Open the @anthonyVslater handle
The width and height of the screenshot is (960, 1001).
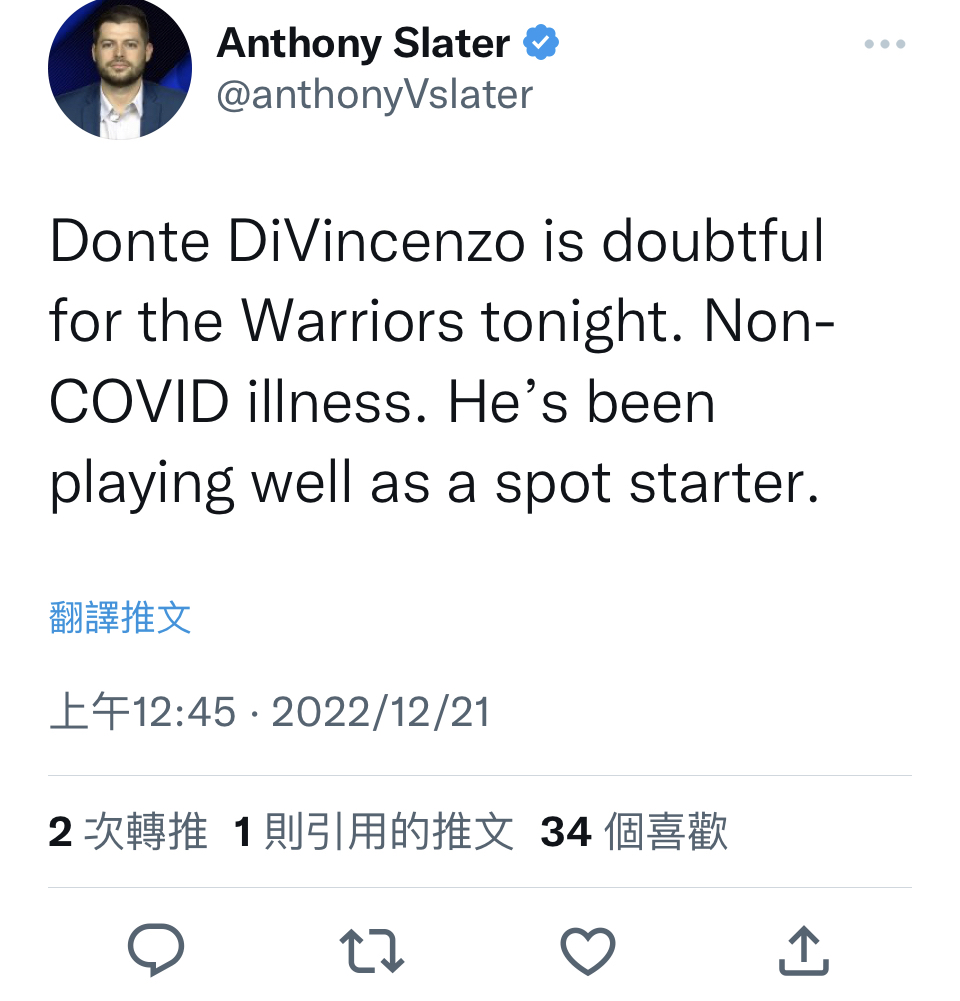point(375,95)
